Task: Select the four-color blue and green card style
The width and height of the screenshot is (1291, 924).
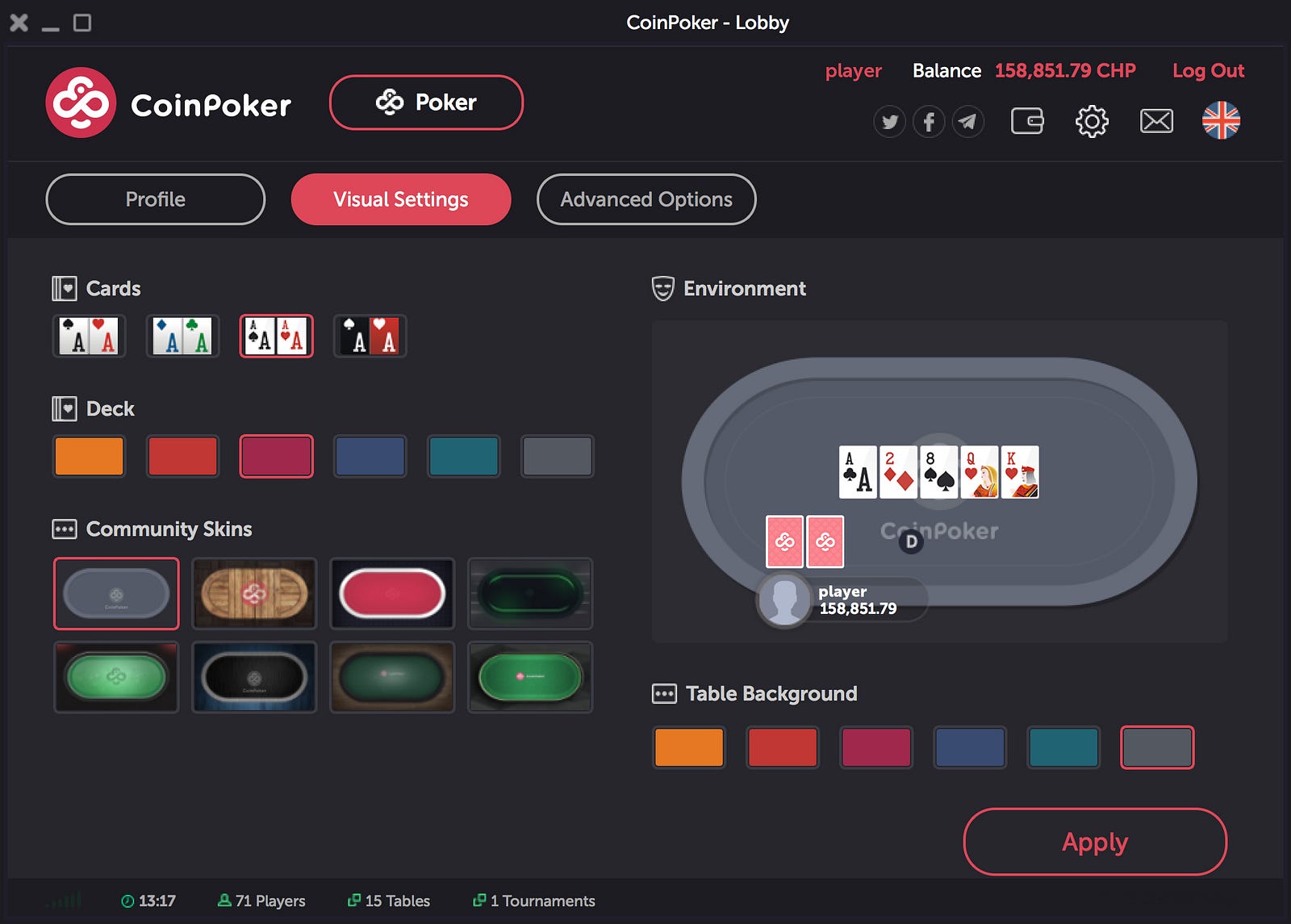Action: coord(182,336)
